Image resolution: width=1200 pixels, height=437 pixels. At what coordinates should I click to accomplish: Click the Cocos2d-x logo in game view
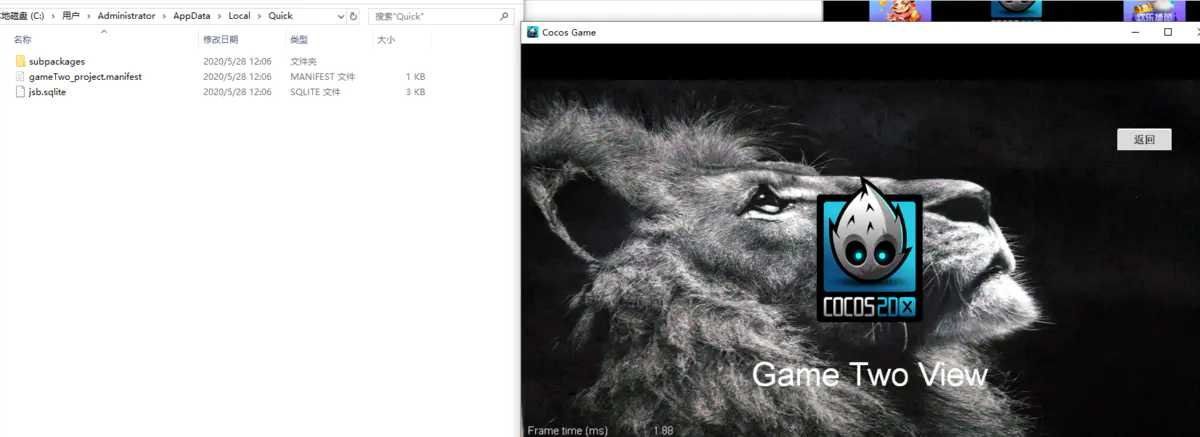point(869,249)
